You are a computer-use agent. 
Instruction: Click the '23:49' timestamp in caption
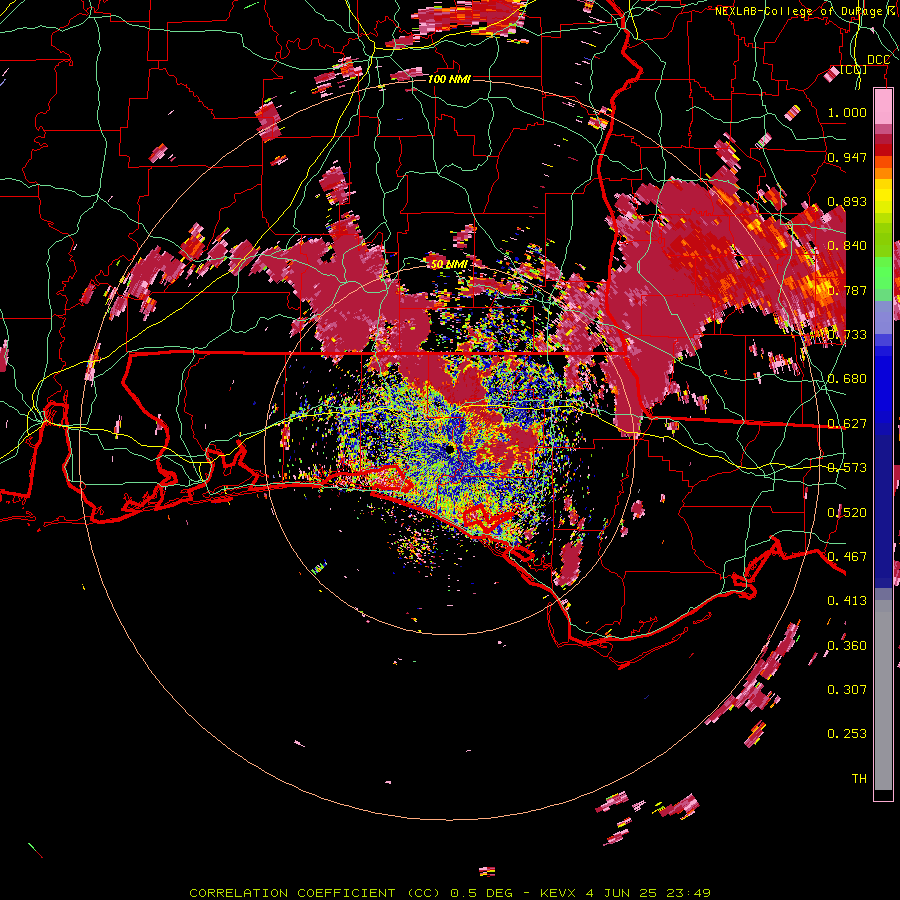tap(689, 893)
